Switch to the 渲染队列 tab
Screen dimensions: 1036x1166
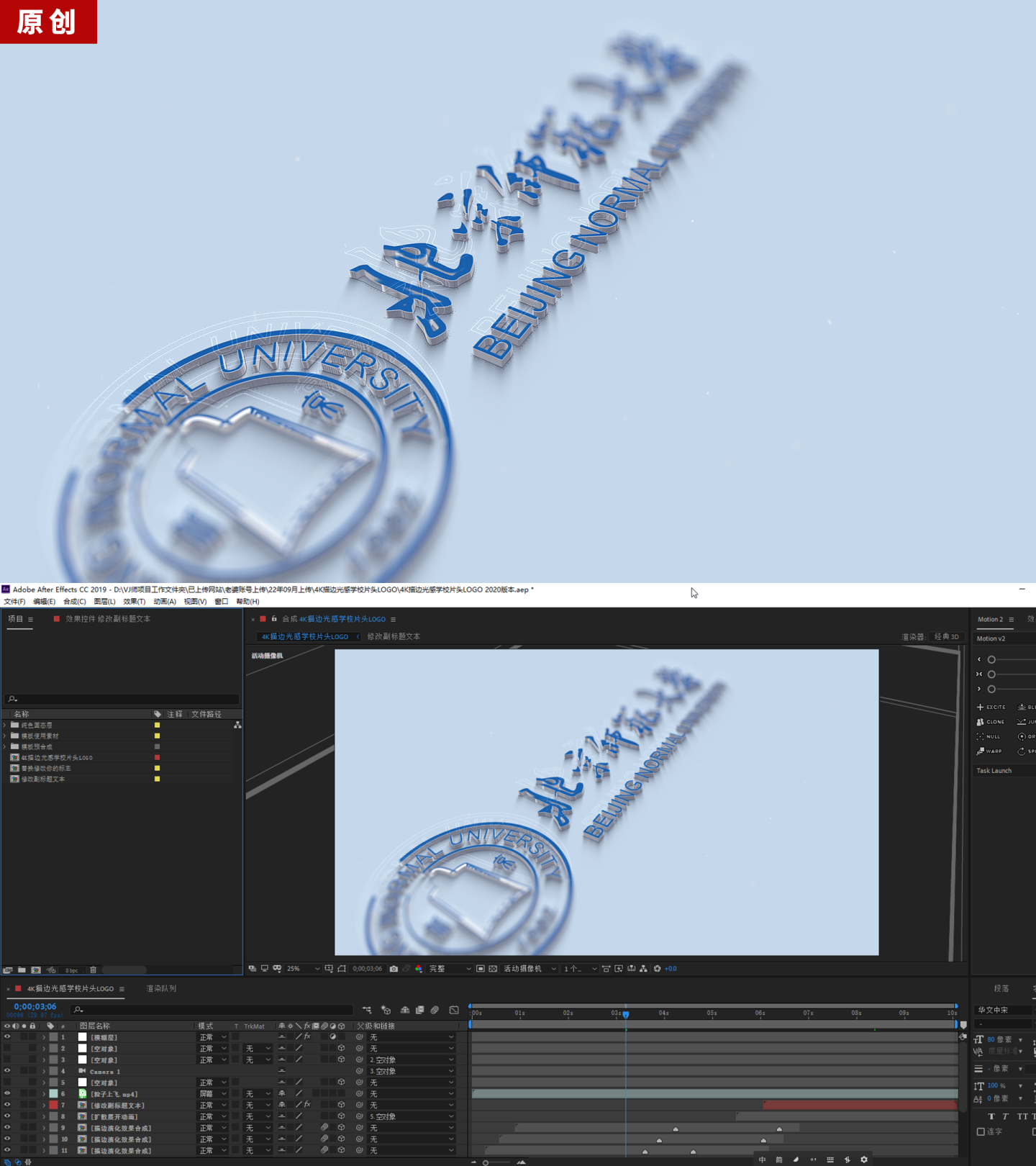pos(161,988)
